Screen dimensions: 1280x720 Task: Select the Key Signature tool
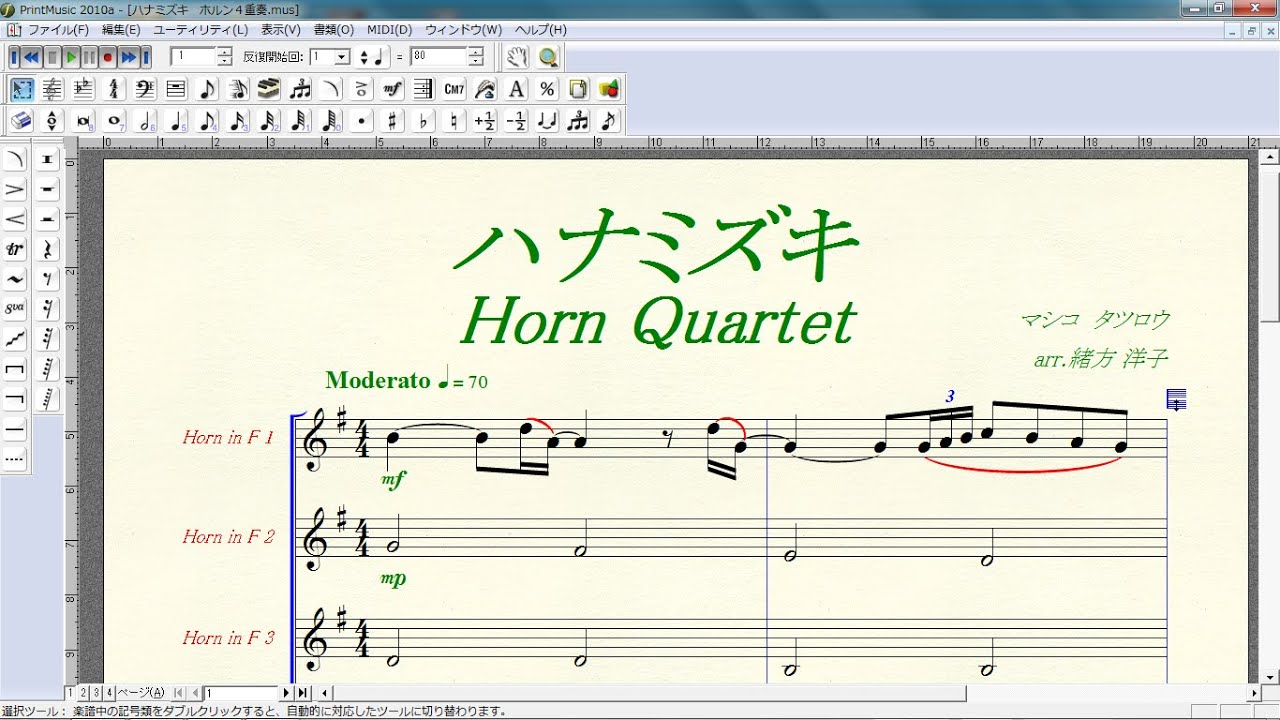point(83,89)
